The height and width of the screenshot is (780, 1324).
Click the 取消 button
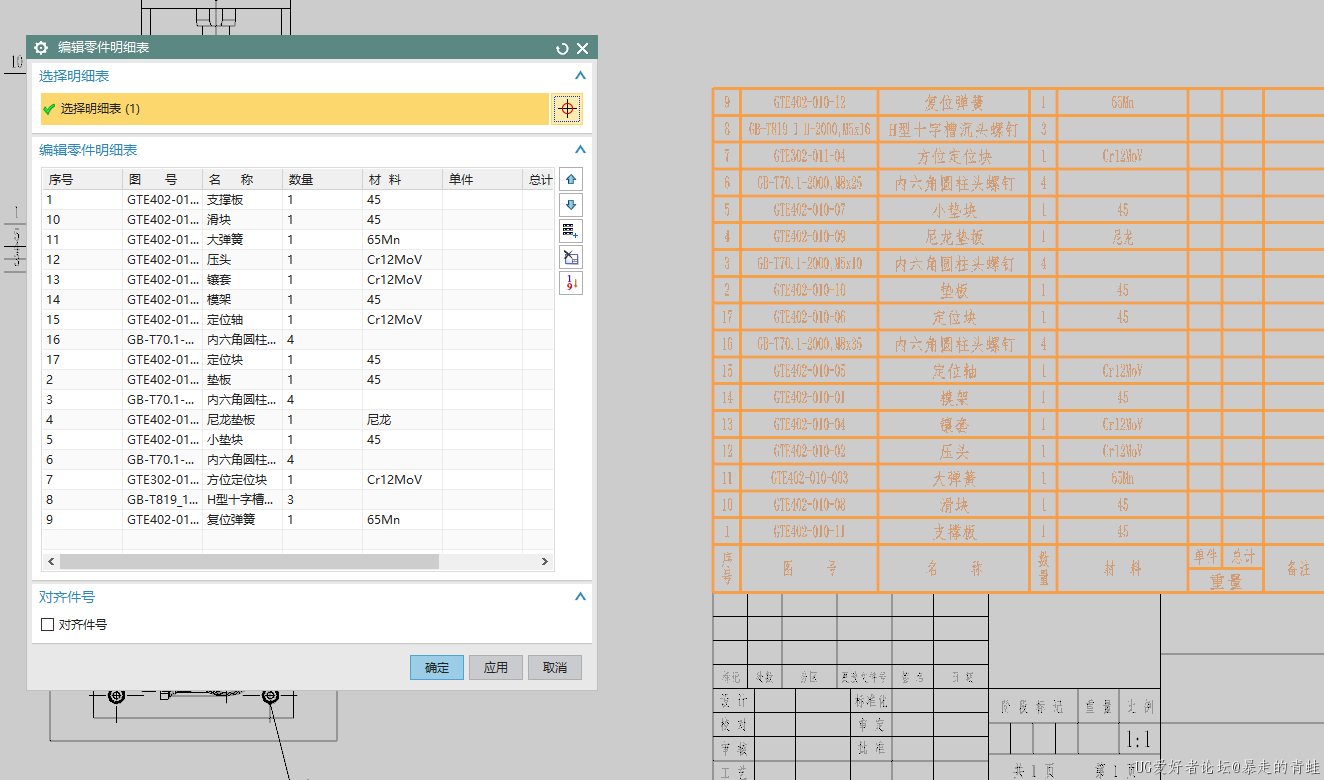(x=555, y=668)
